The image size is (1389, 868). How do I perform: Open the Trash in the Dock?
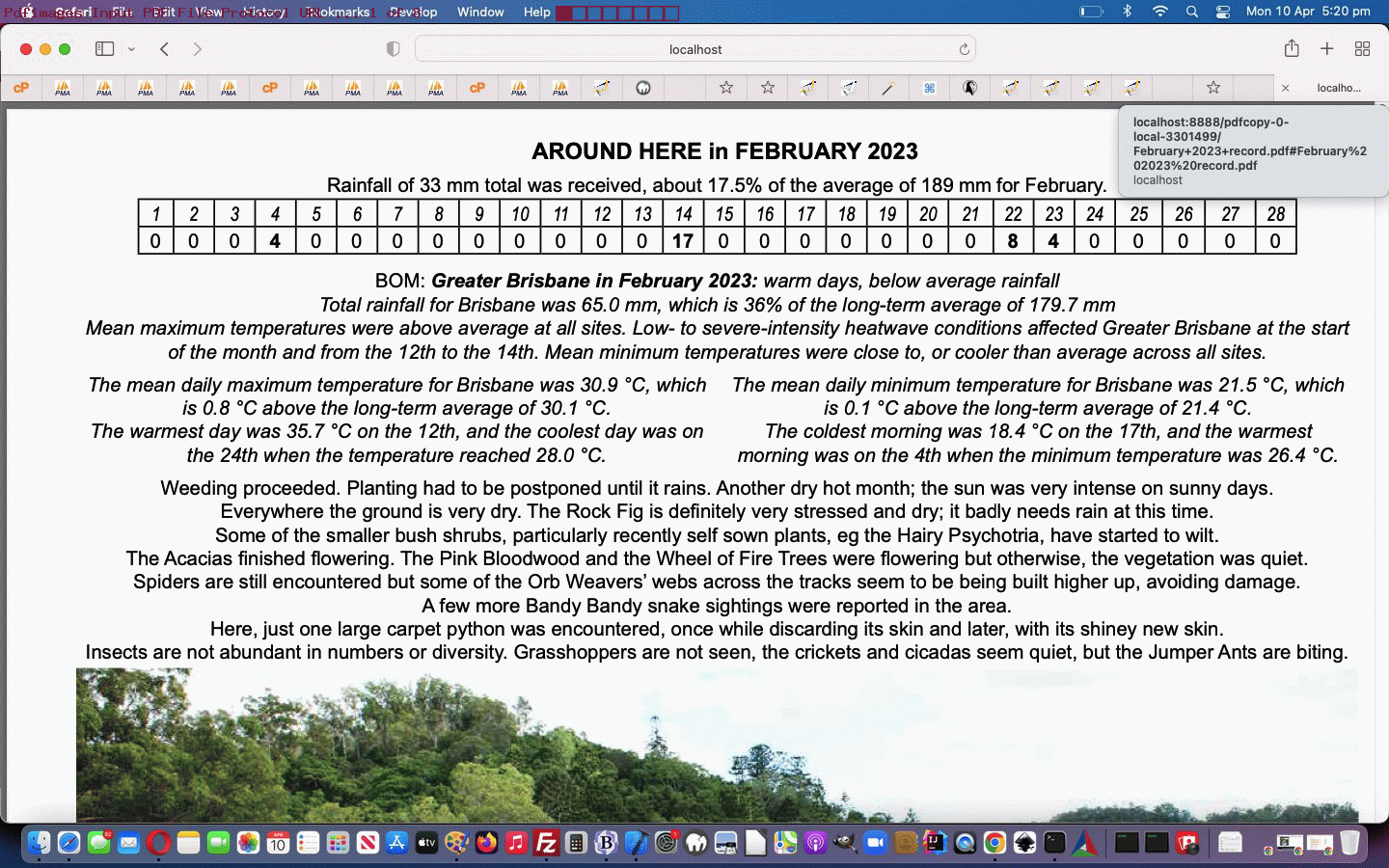1349,843
